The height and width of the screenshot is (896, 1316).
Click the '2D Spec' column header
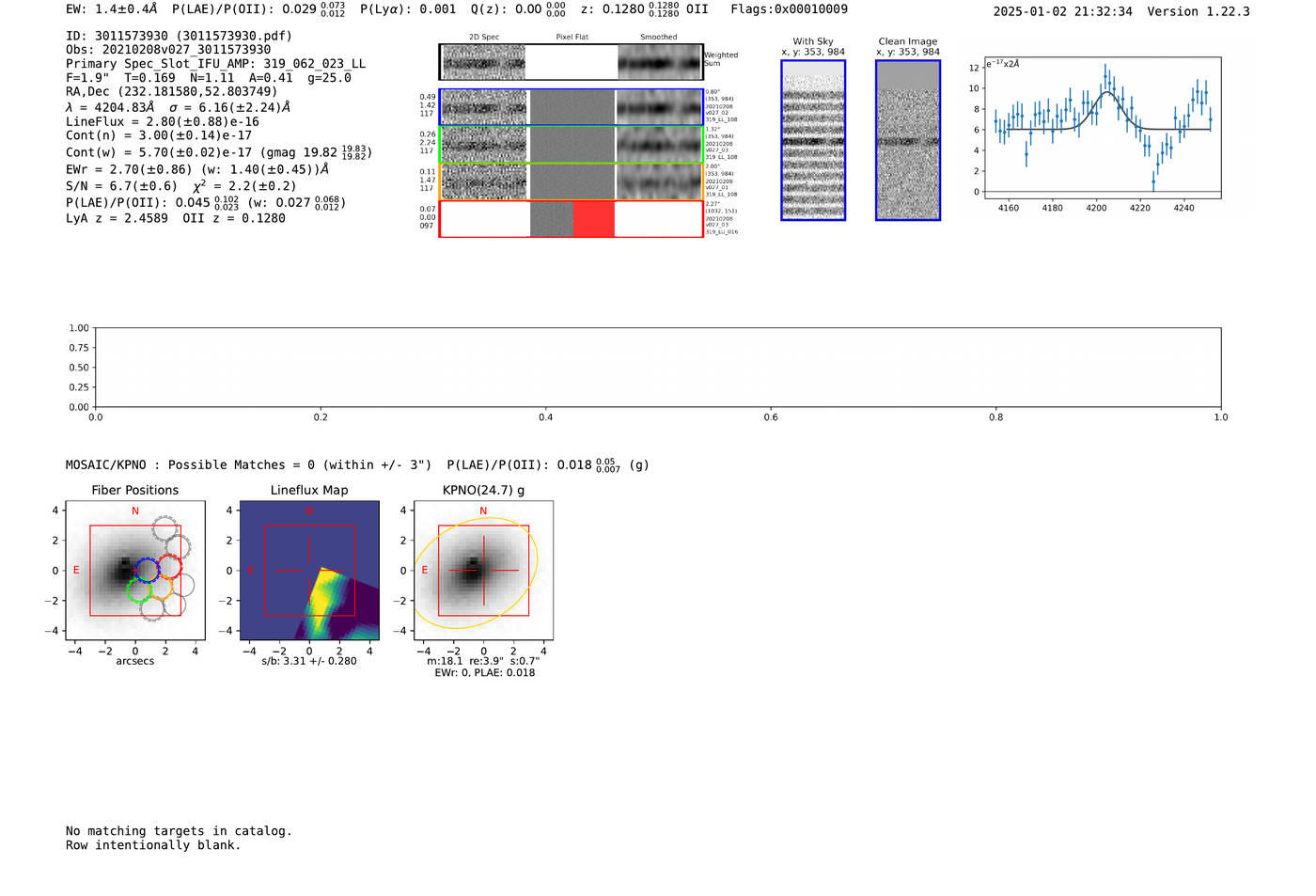click(484, 38)
